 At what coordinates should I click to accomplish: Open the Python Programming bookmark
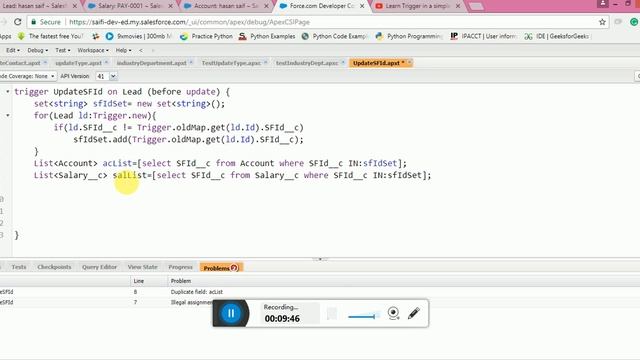409,36
